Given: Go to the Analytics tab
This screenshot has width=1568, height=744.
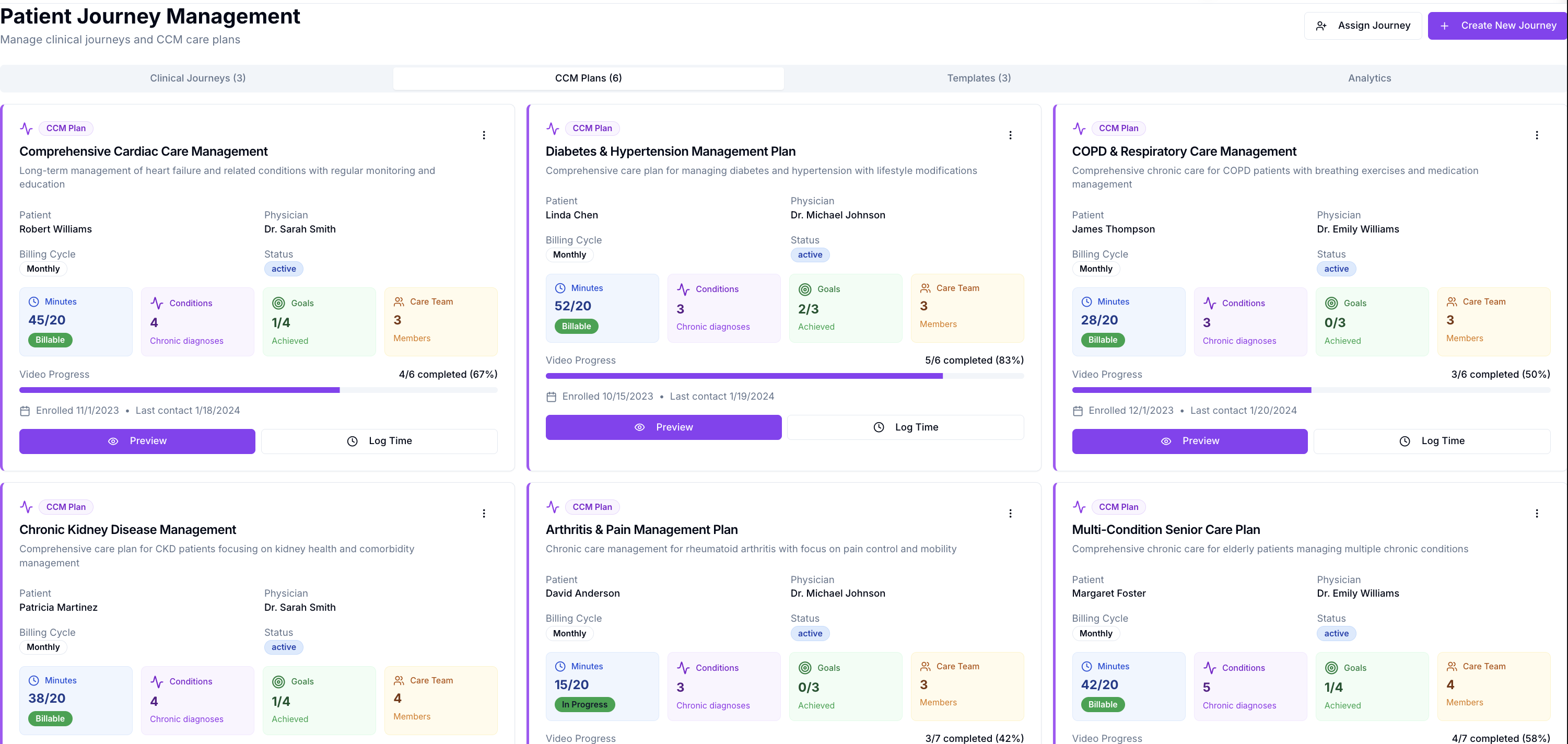Looking at the screenshot, I should pyautogui.click(x=1370, y=78).
